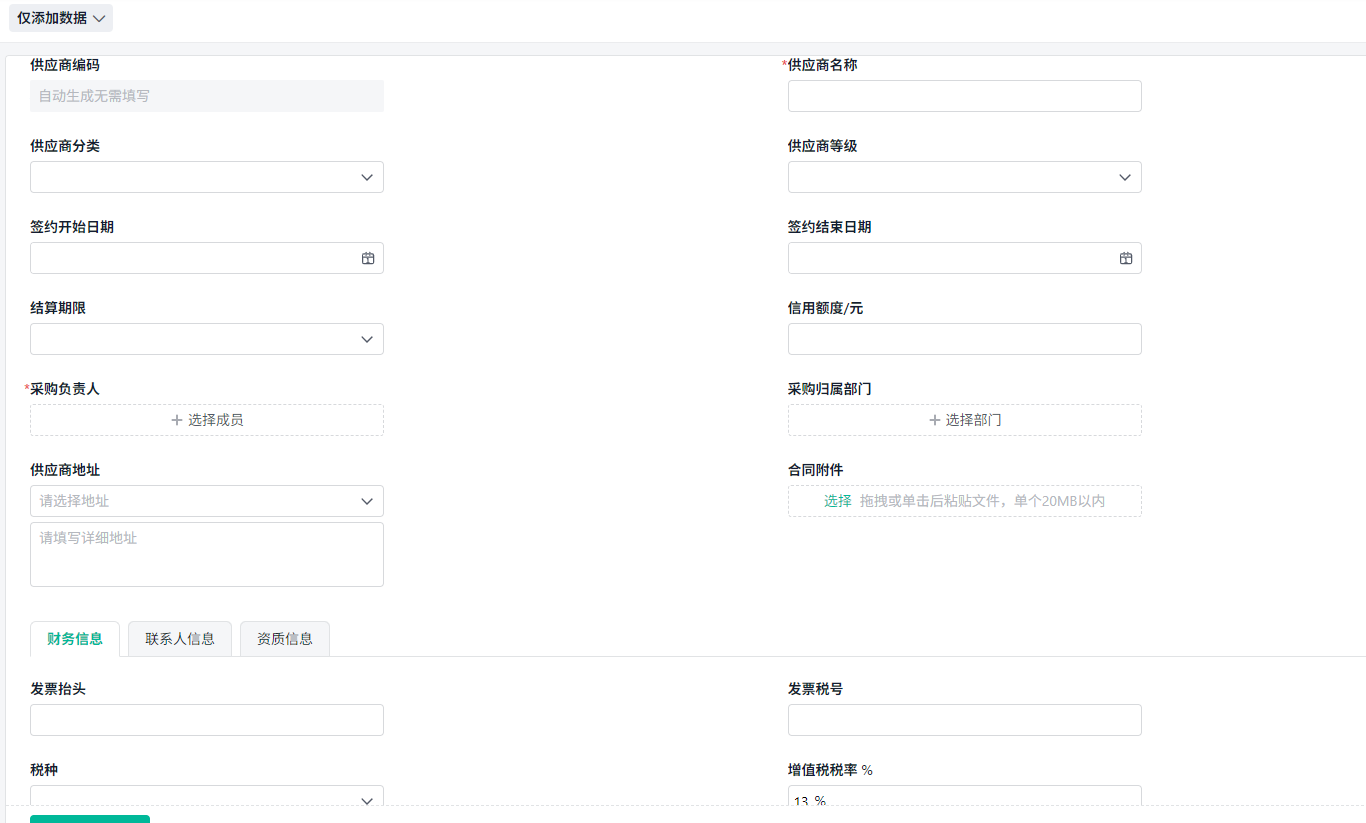Click the 发票抬头 input field
The width and height of the screenshot is (1366, 823).
tap(207, 720)
